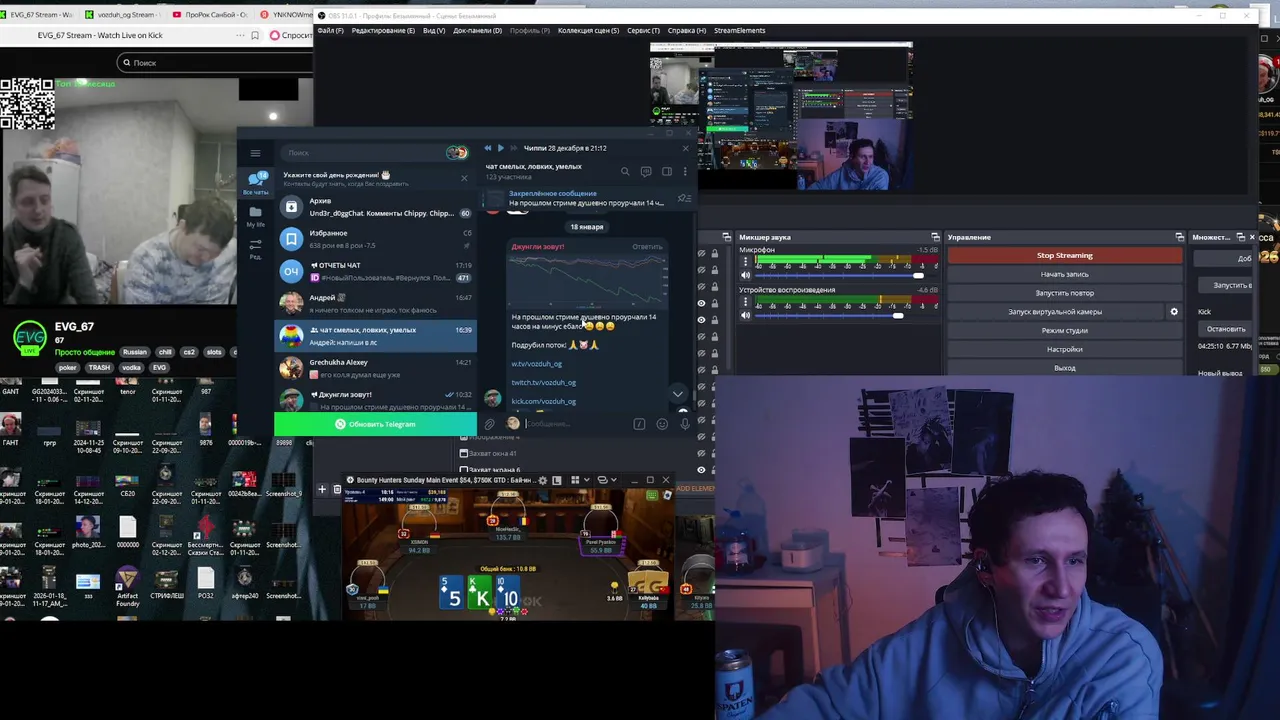Click the Telegram message input Сообщение
The height and width of the screenshot is (720, 1280).
[x=575, y=424]
